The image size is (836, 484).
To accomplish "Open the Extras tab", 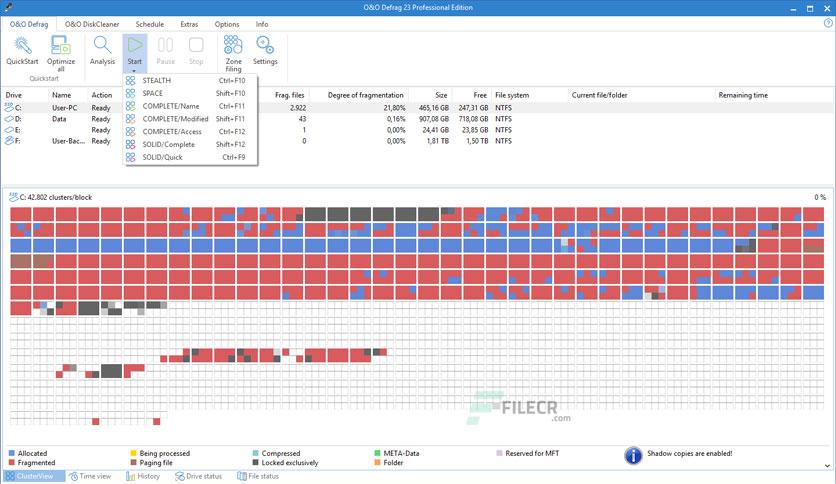I will click(x=189, y=24).
